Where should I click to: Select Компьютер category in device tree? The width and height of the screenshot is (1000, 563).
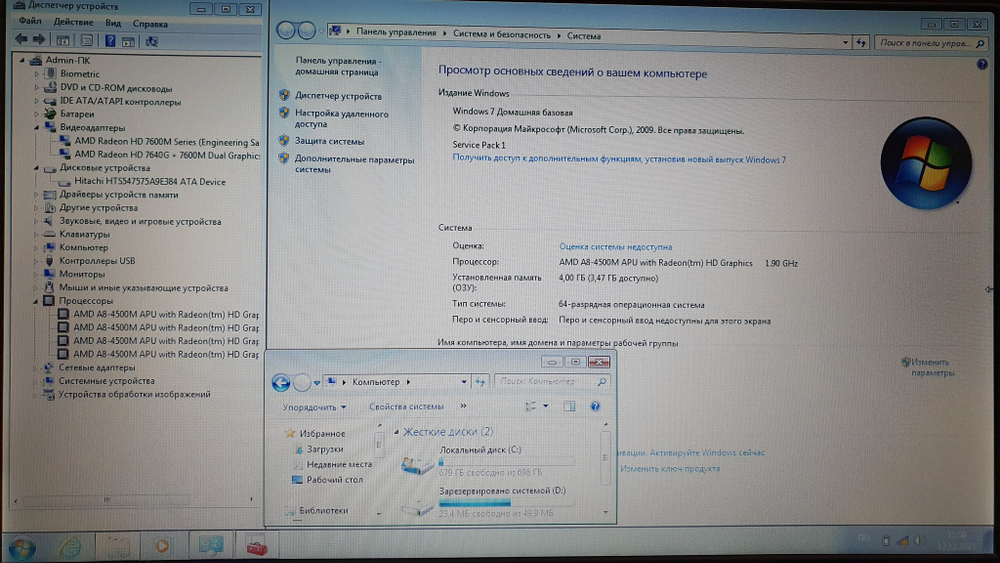pyautogui.click(x=84, y=247)
